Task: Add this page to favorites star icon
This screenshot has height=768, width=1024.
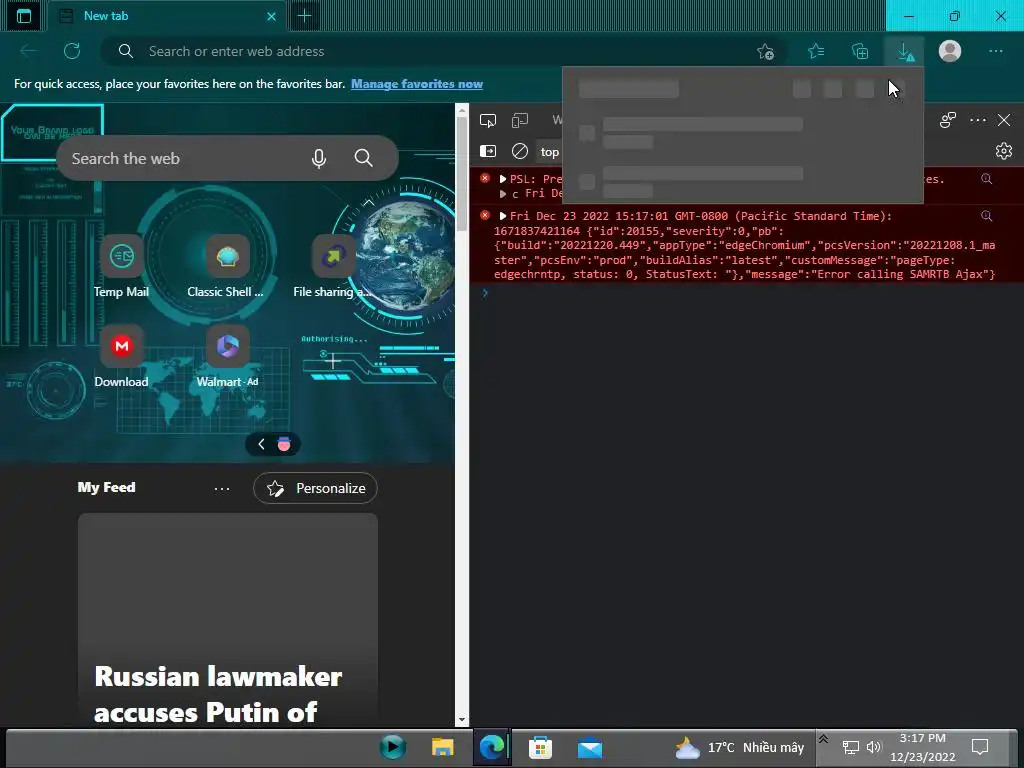Action: pos(765,52)
